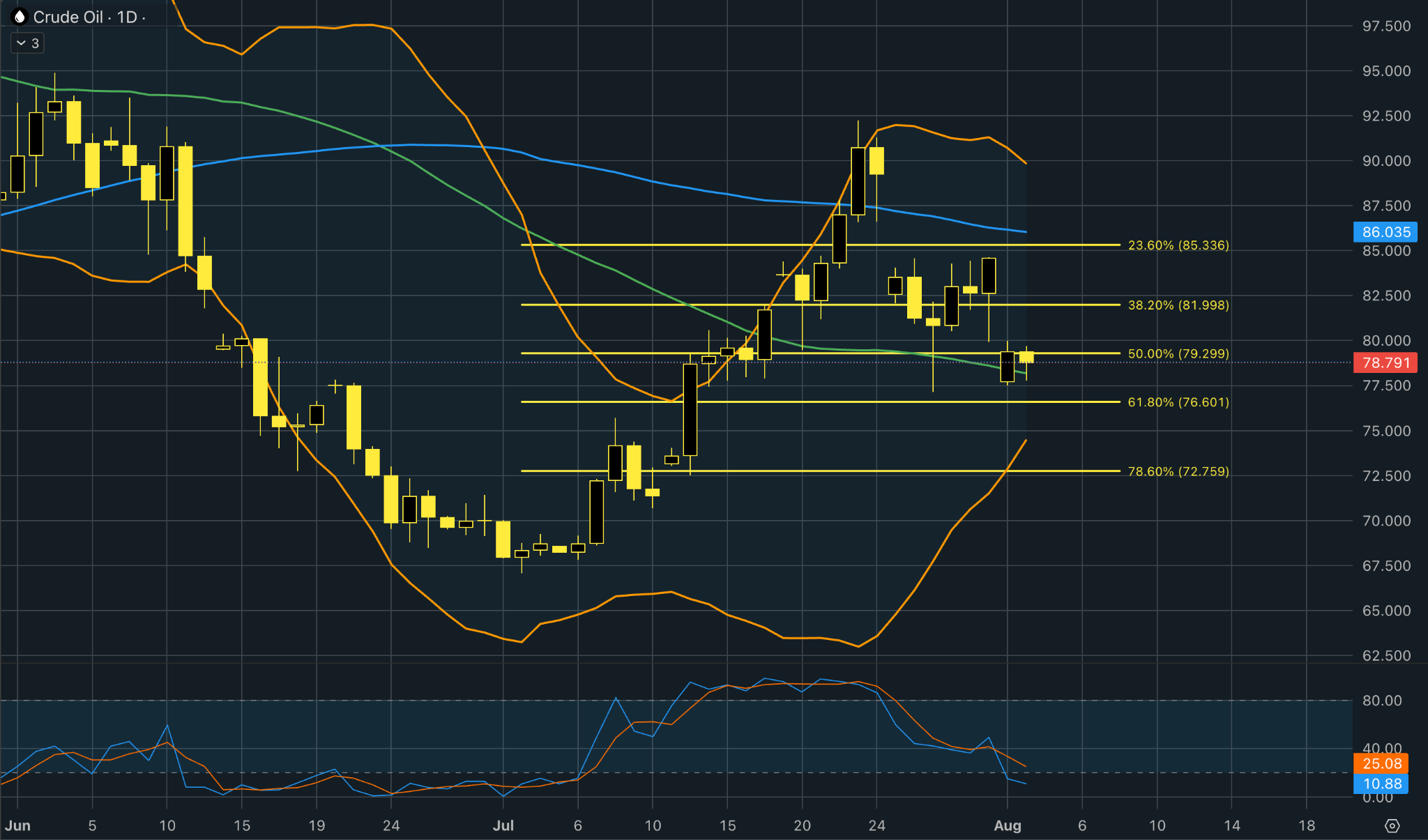This screenshot has height=840, width=1428.
Task: Select the 78.791 current price label
Action: 1385,362
